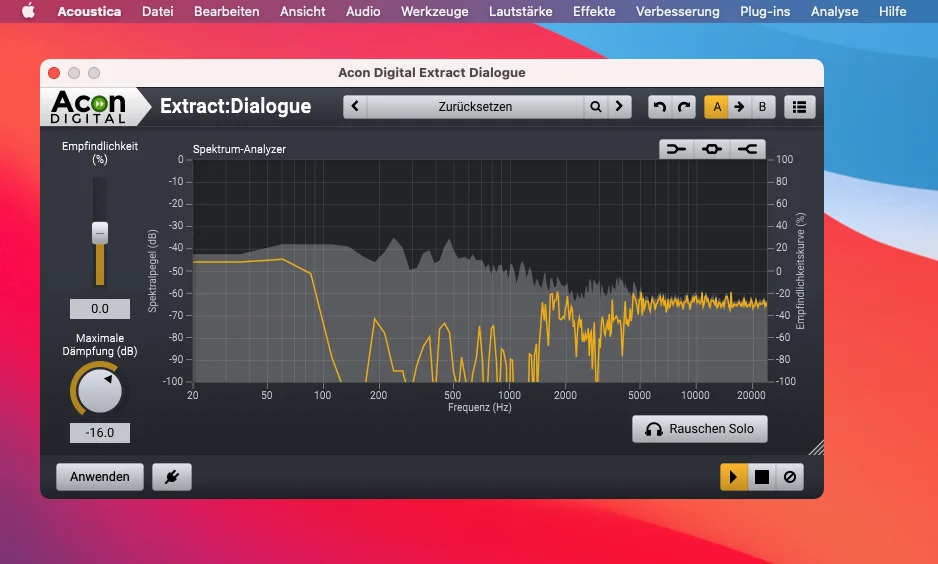
Task: Click the plug-in bypass plug icon
Action: (x=172, y=477)
